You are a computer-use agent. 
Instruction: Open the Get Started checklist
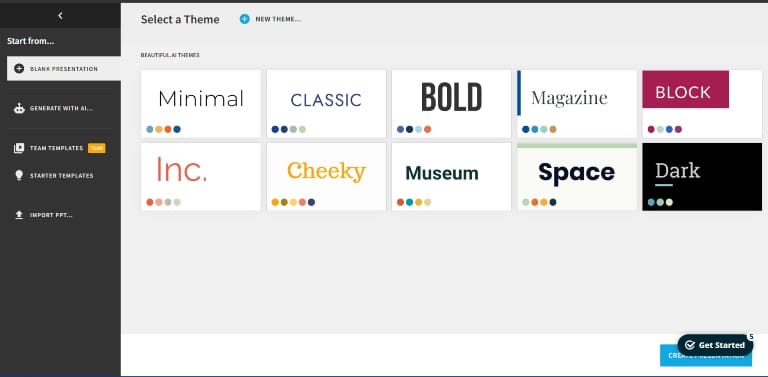click(x=715, y=345)
